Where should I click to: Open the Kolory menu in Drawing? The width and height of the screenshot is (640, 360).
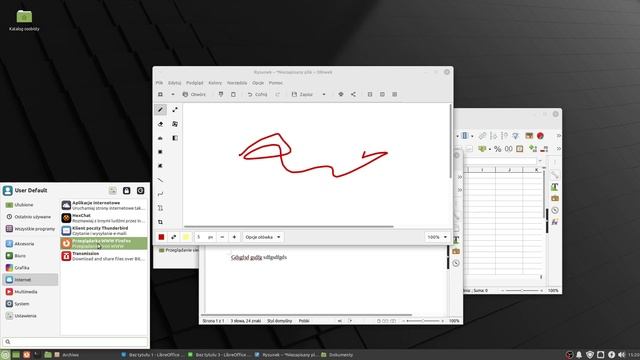tap(215, 83)
